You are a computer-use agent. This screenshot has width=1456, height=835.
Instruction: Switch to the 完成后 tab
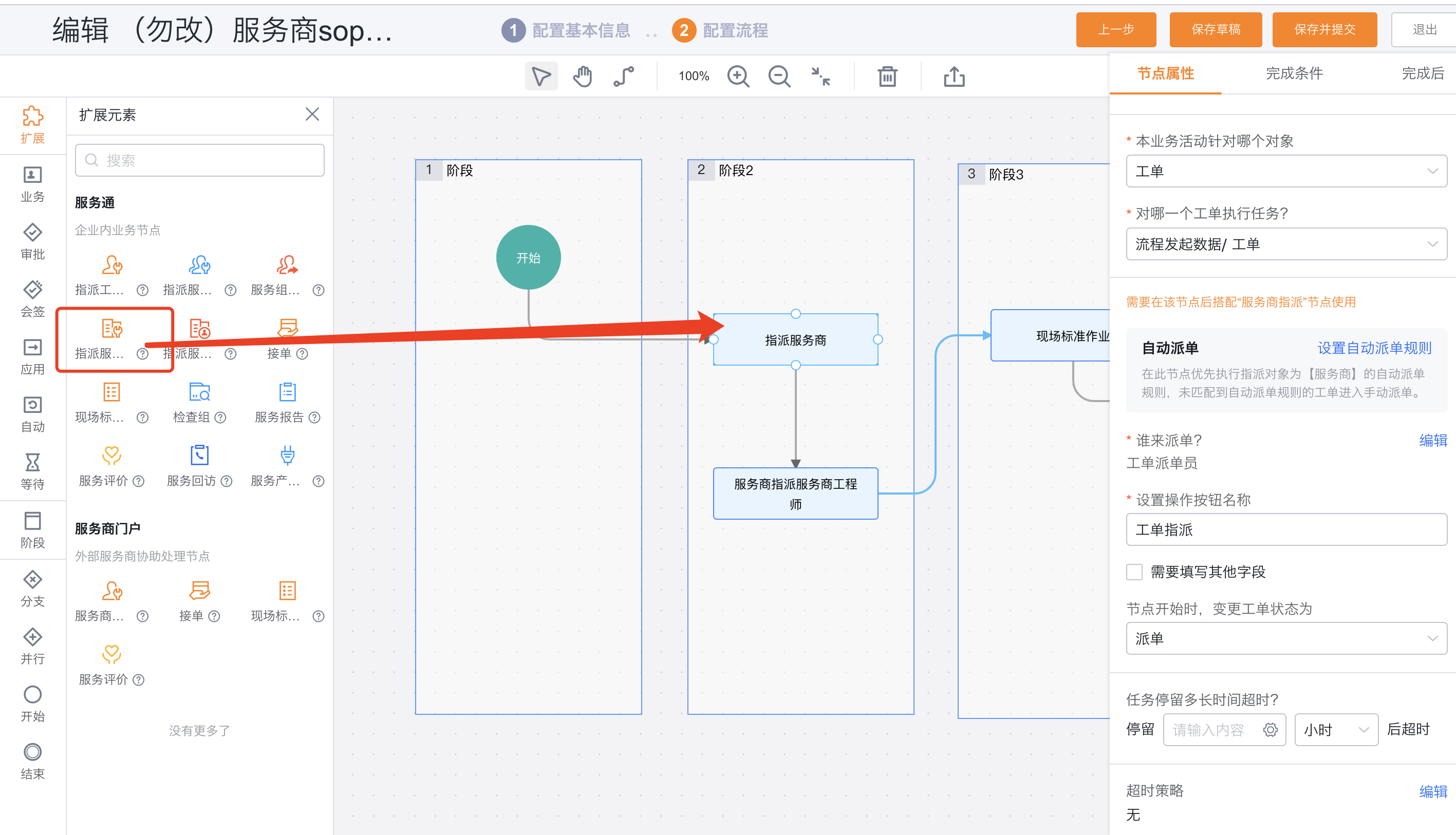[x=1423, y=73]
